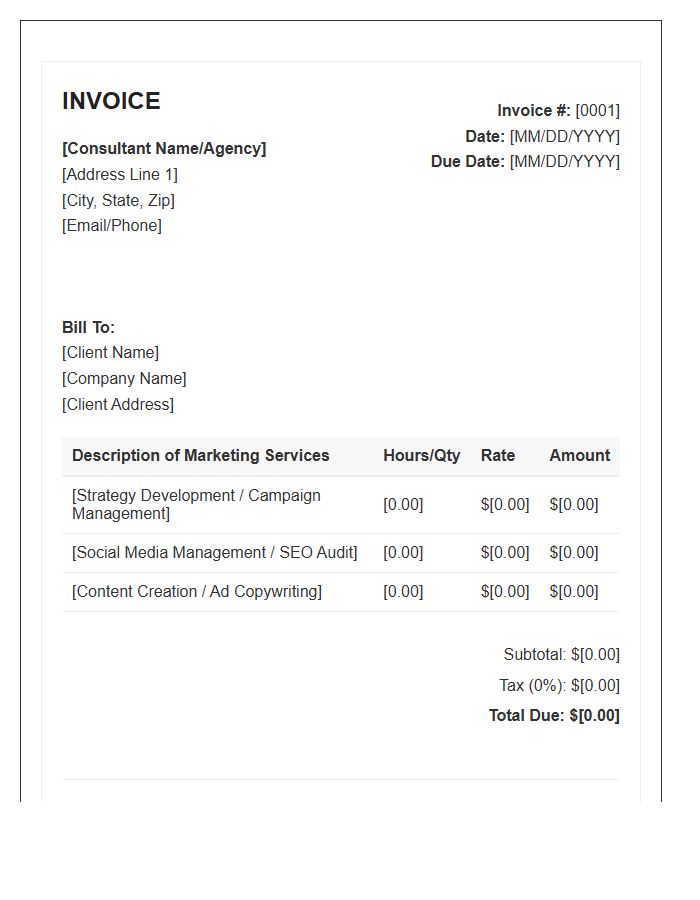Viewport: 700px width, 900px height.
Task: Click the Total Due: $[0.00] line
Action: [x=554, y=716]
